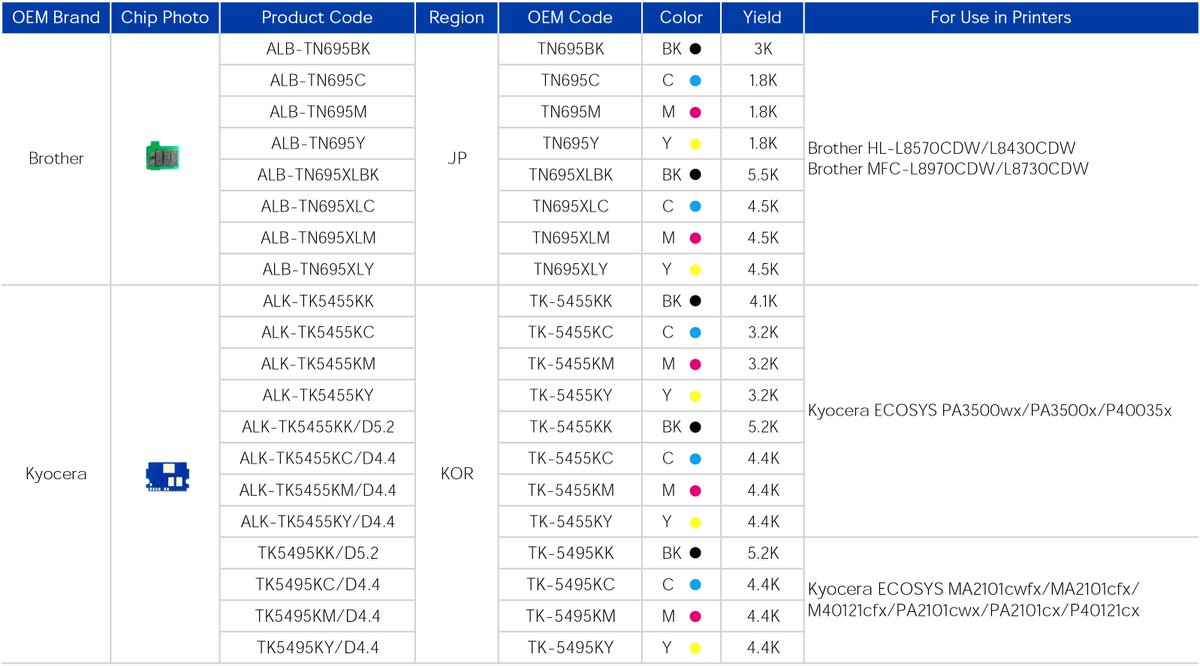Select the Product Code column header
The width and height of the screenshot is (1200, 666).
[x=317, y=17]
